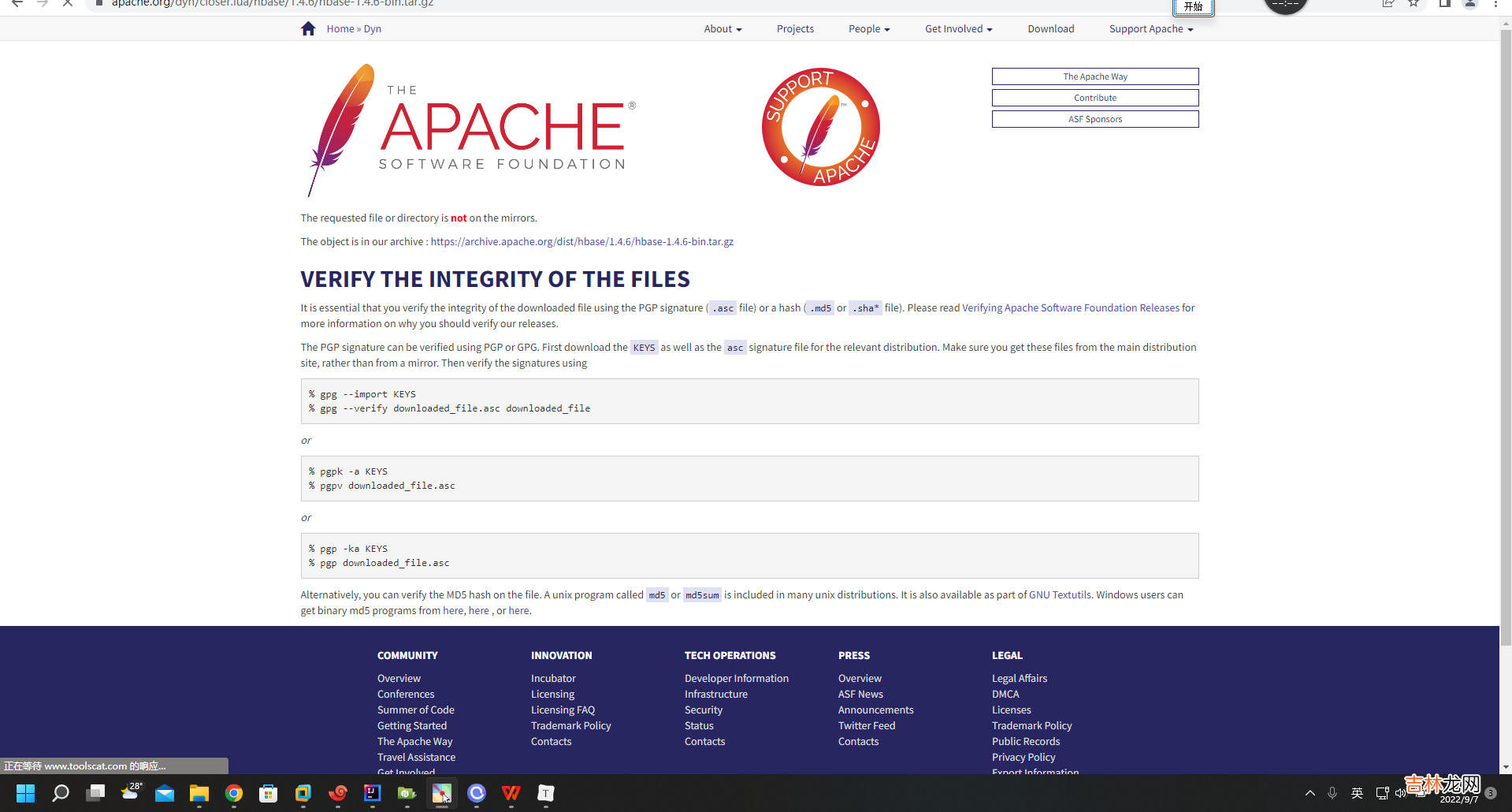
Task: Click The Apache Way button
Action: click(x=1094, y=76)
